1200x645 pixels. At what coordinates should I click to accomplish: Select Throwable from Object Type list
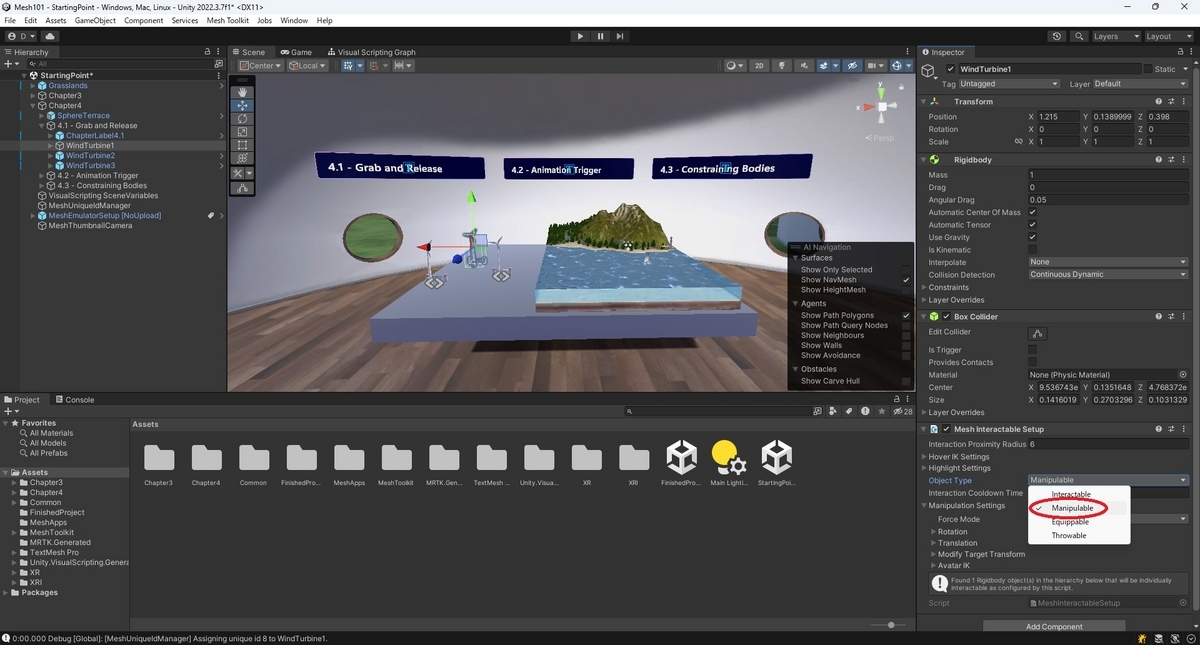coord(1068,536)
